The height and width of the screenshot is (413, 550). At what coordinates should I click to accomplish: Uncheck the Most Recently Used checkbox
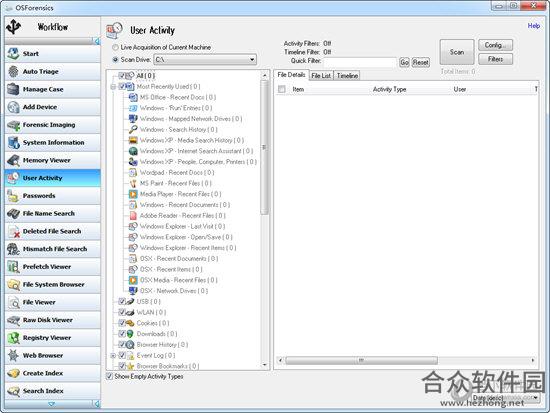tap(122, 86)
